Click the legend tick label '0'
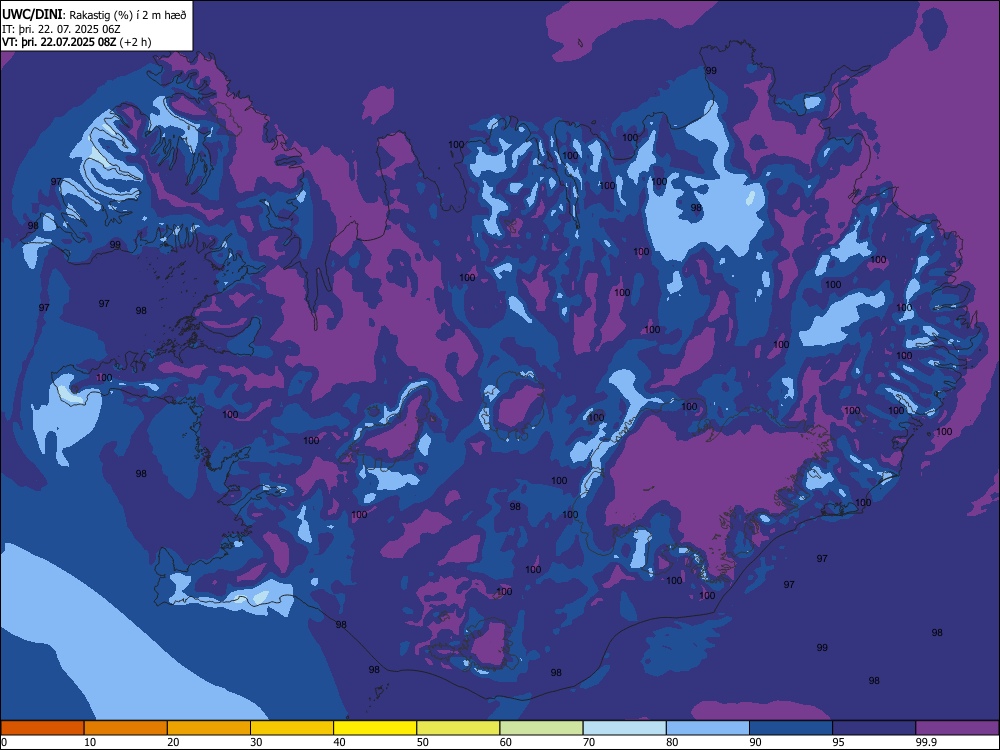 click(4, 742)
